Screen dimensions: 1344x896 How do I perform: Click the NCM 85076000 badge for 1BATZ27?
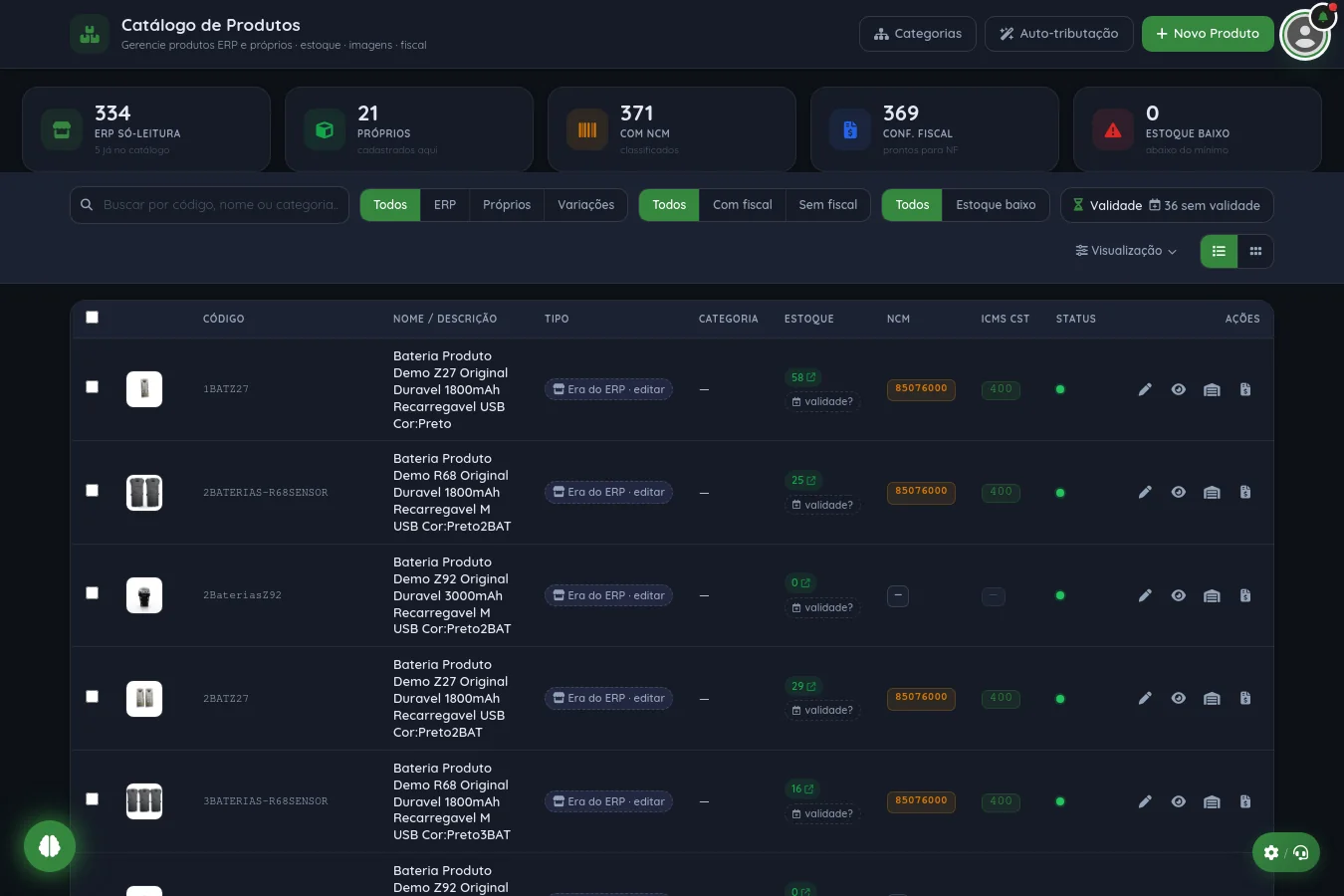tap(921, 389)
